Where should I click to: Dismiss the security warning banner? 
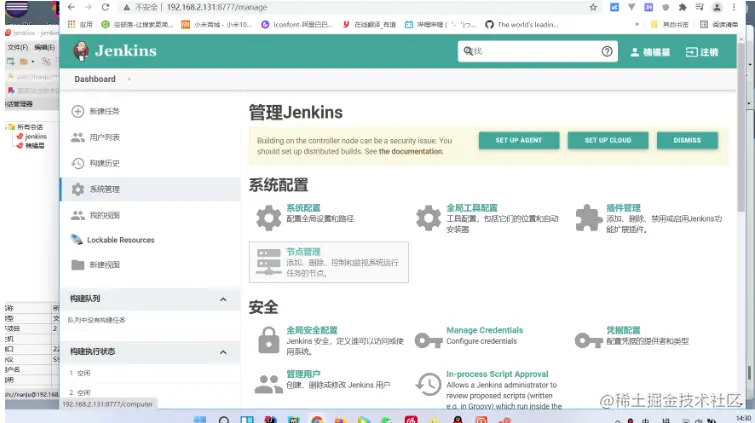[x=687, y=140]
